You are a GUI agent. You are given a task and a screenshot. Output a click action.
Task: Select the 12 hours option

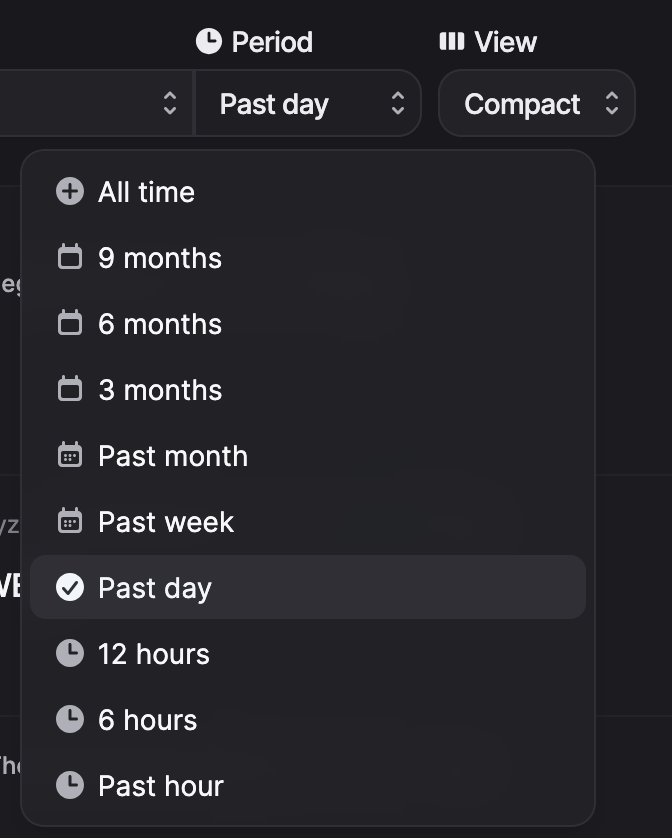(154, 654)
